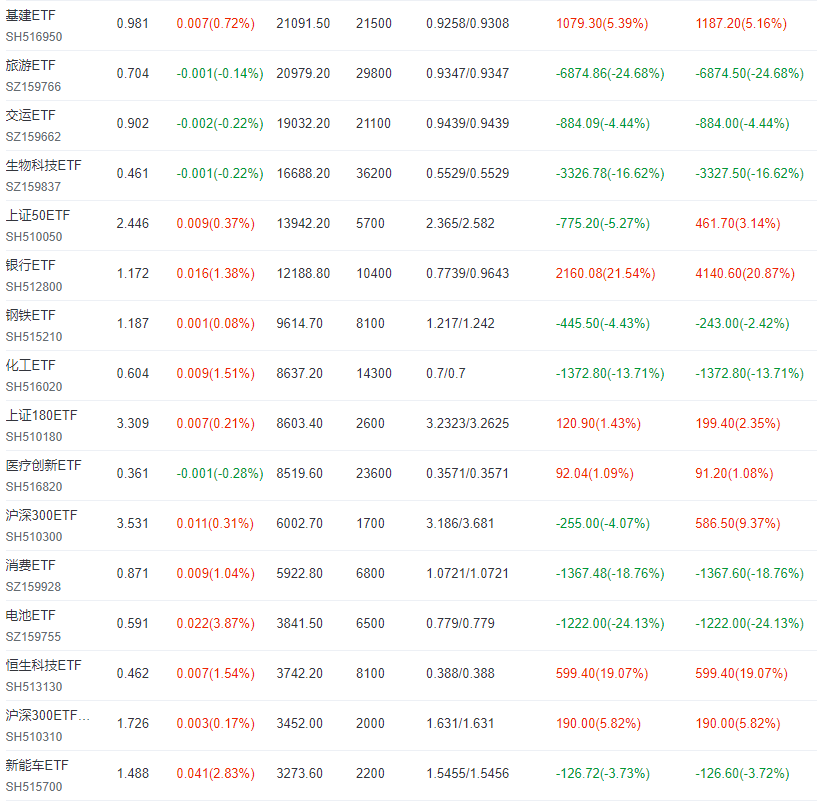Click quantity 2200 for 新能车ETF
The width and height of the screenshot is (817, 804).
[370, 774]
